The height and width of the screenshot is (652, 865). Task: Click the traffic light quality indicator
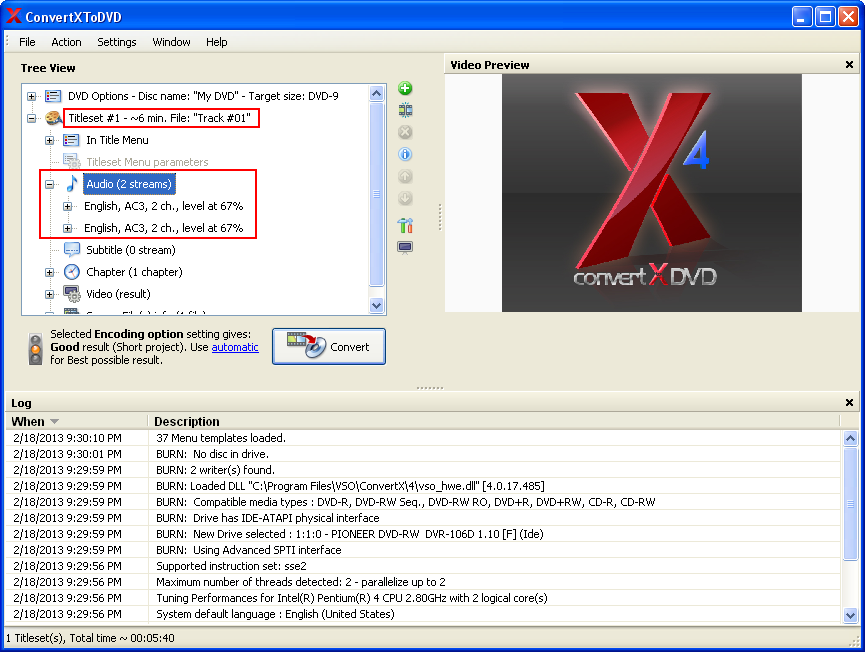coord(35,349)
